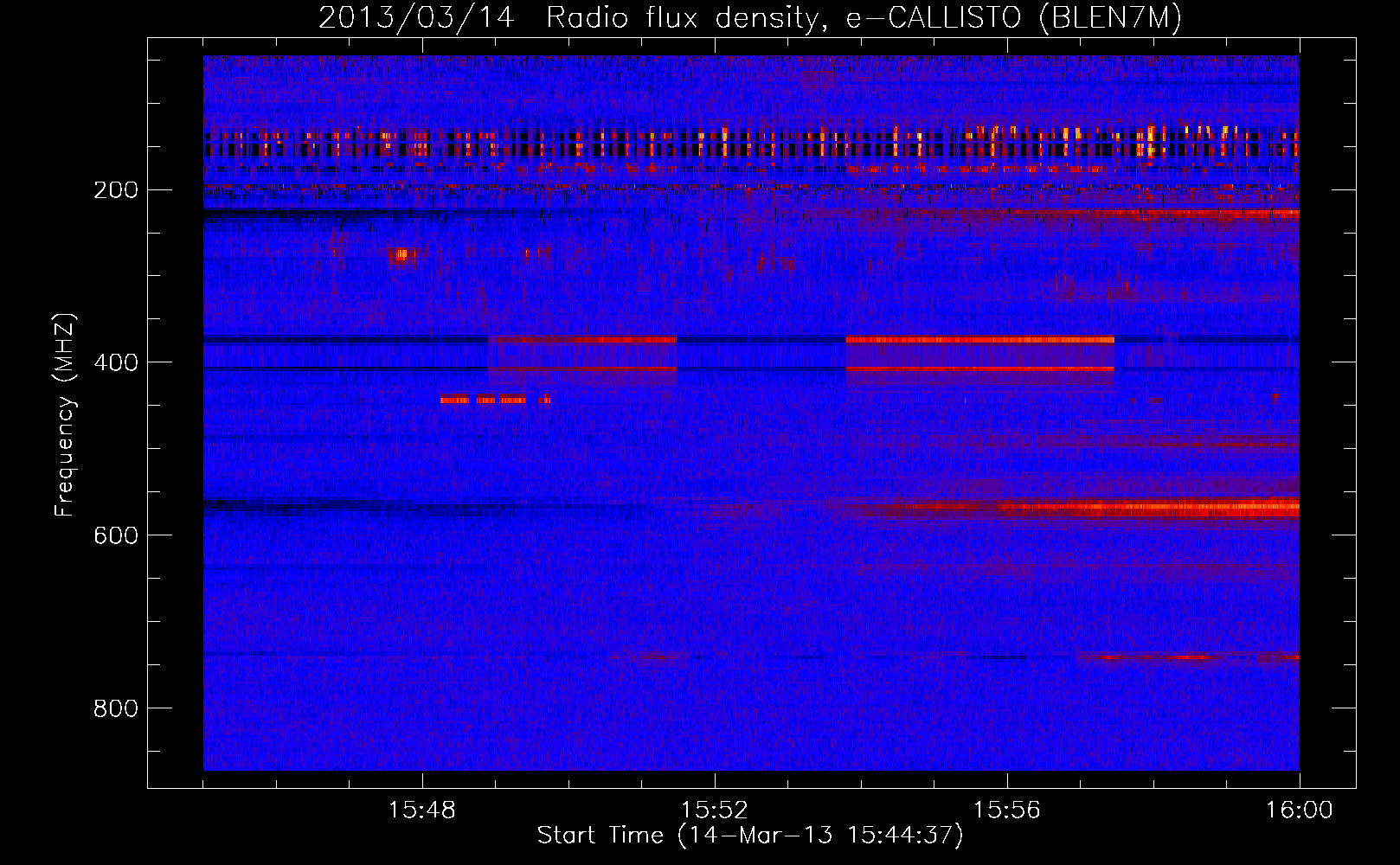Click the short red dashes near 440 MHz

click(495, 400)
